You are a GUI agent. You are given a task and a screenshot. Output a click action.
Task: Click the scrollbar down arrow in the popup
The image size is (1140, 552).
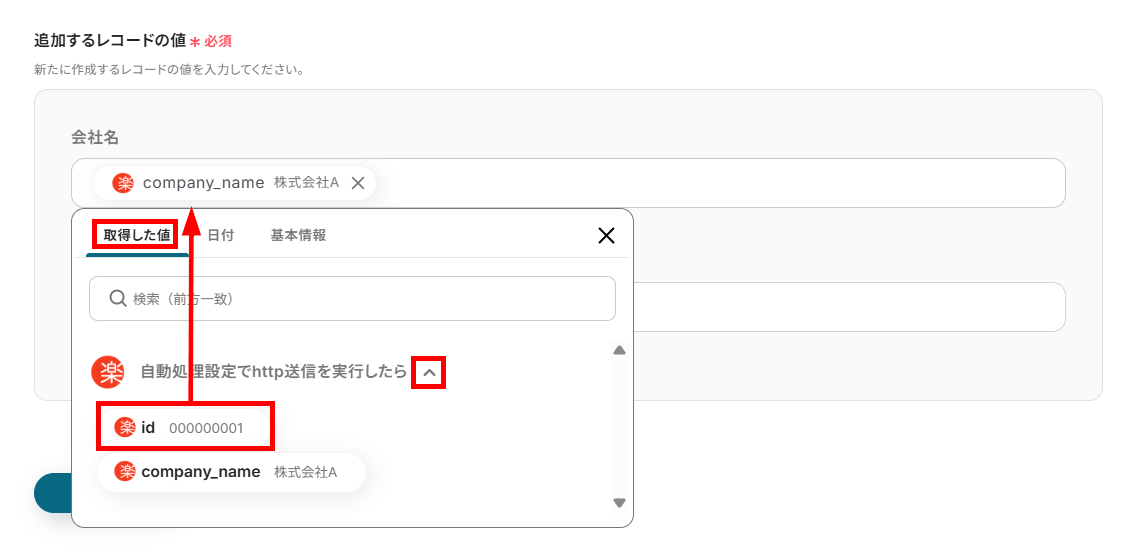click(619, 503)
